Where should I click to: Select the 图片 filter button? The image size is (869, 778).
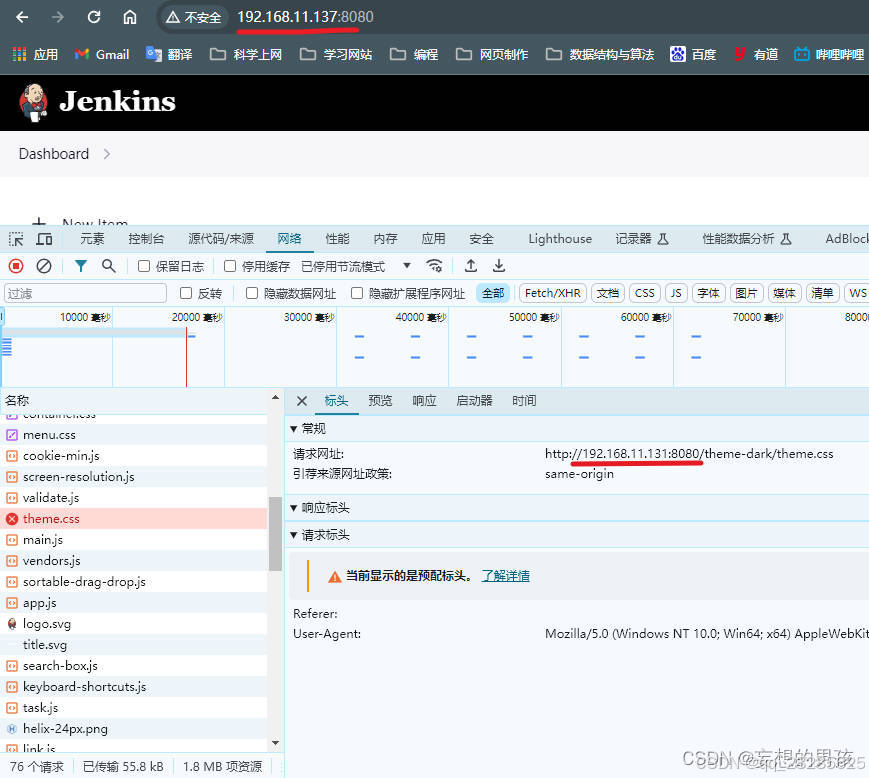[x=747, y=293]
